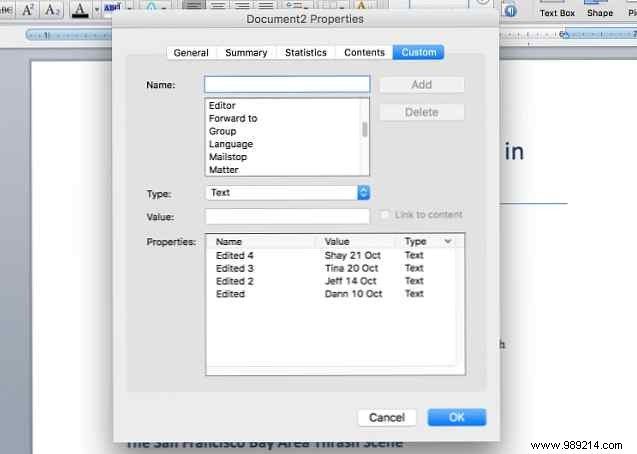This screenshot has width=637, height=454.
Task: Click the Shay 21 Oct value
Action: click(x=353, y=255)
